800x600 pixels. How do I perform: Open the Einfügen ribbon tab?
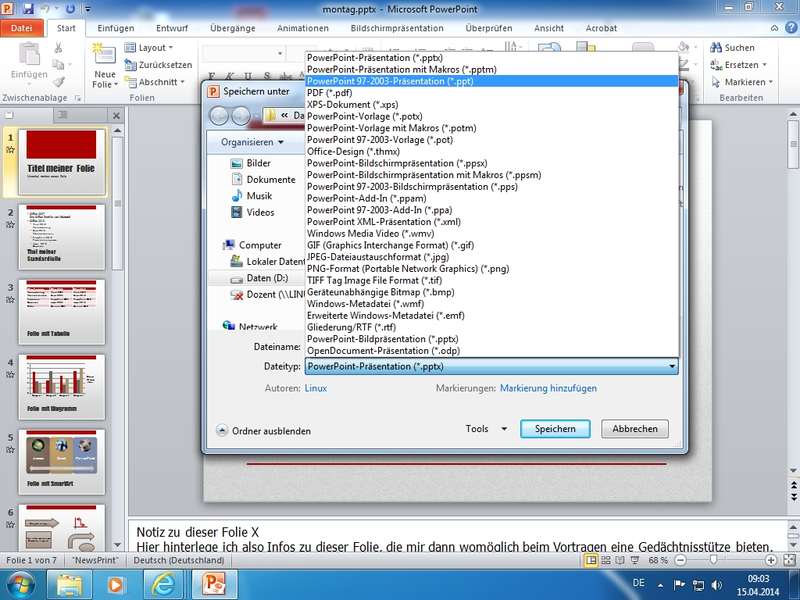[x=116, y=28]
